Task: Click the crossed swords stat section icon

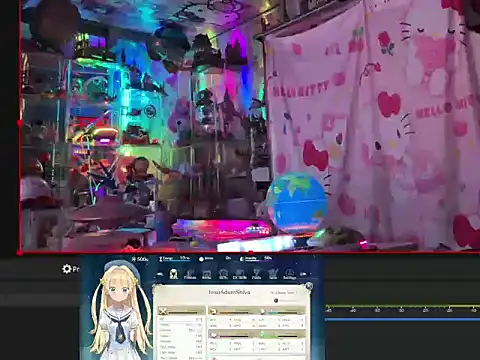Action: tap(163, 311)
